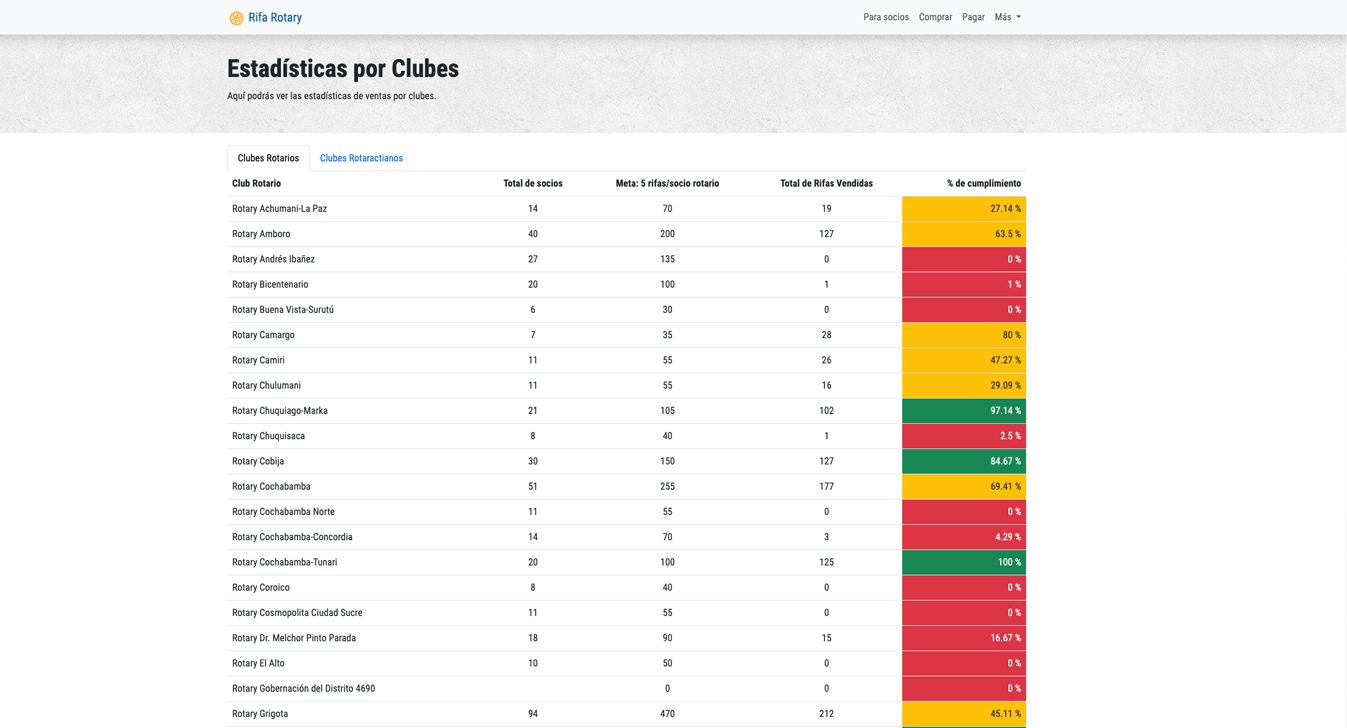Screen dimensions: 1347x728
Task: Click the green 100 % compliance cell
Action: coord(964,562)
